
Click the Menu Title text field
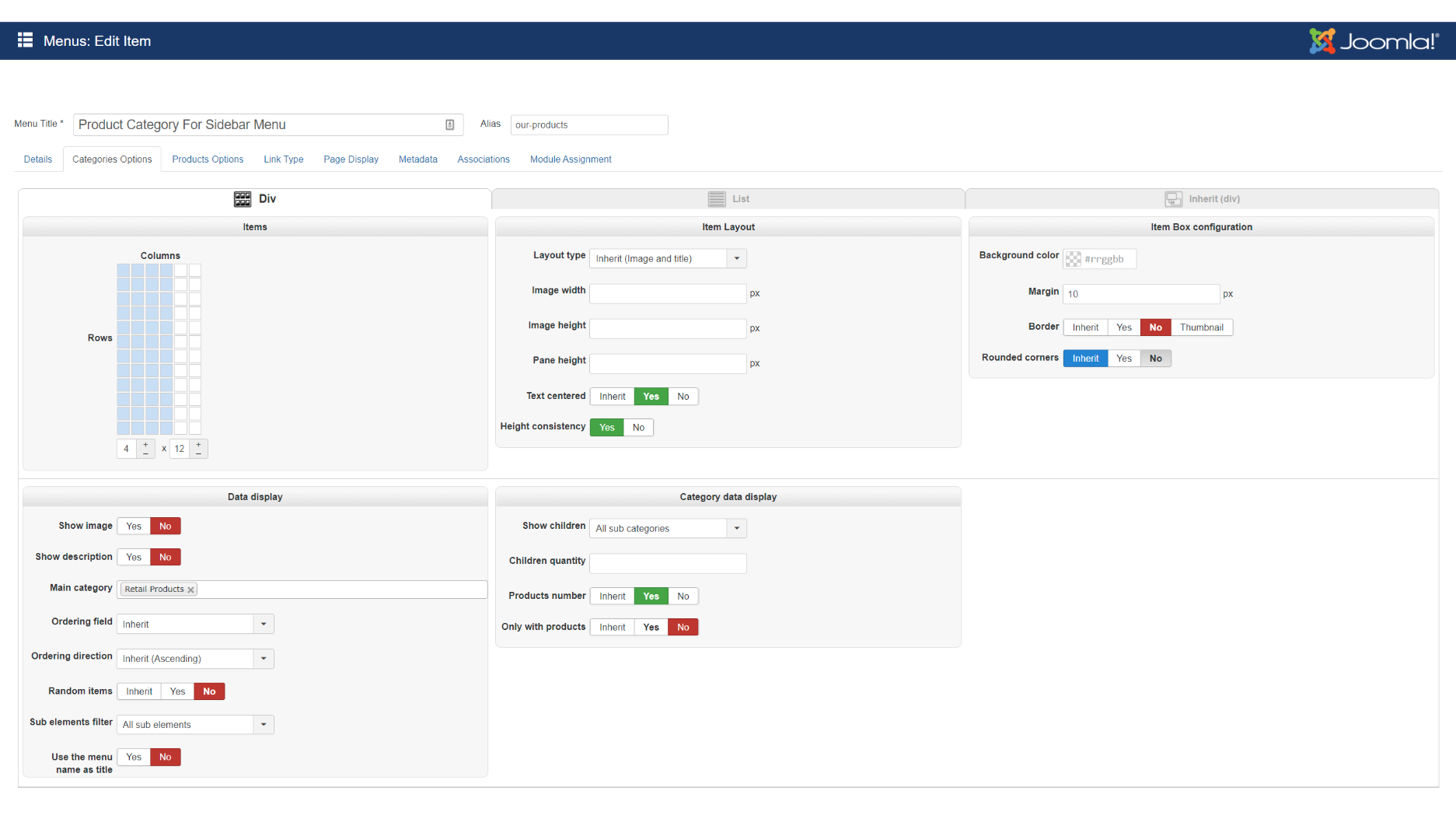[x=268, y=124]
